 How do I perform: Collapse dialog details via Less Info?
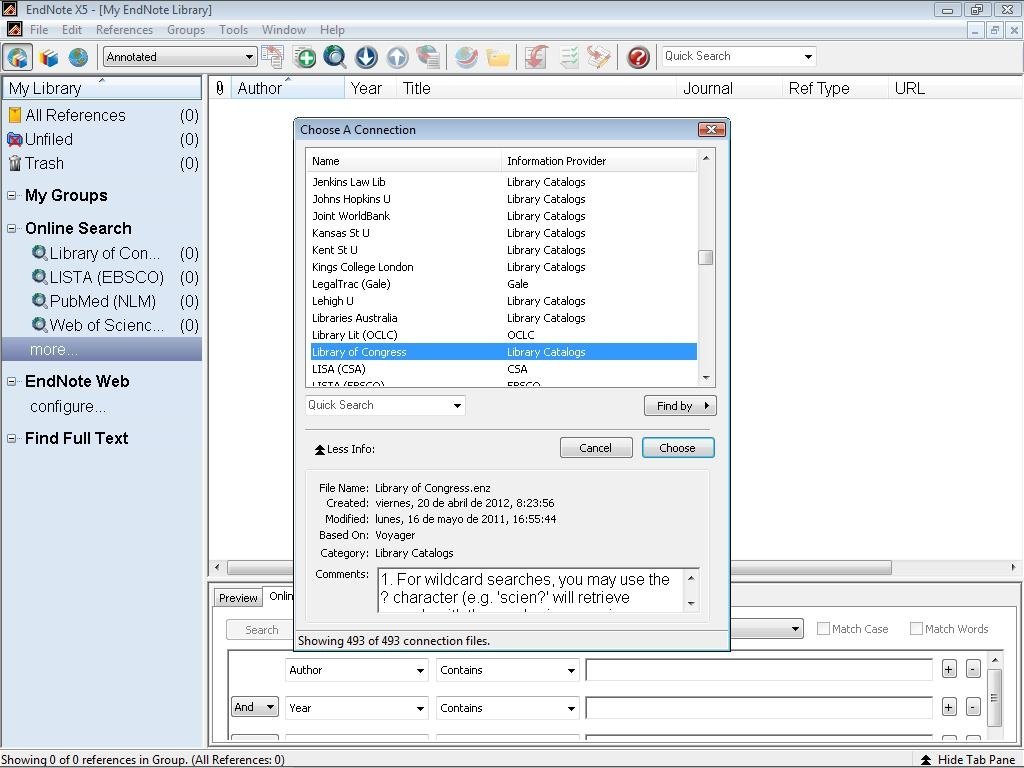pos(344,449)
